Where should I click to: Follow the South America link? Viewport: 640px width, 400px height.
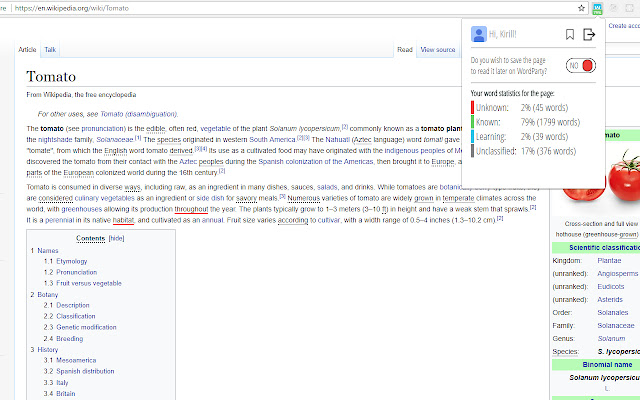coord(272,140)
